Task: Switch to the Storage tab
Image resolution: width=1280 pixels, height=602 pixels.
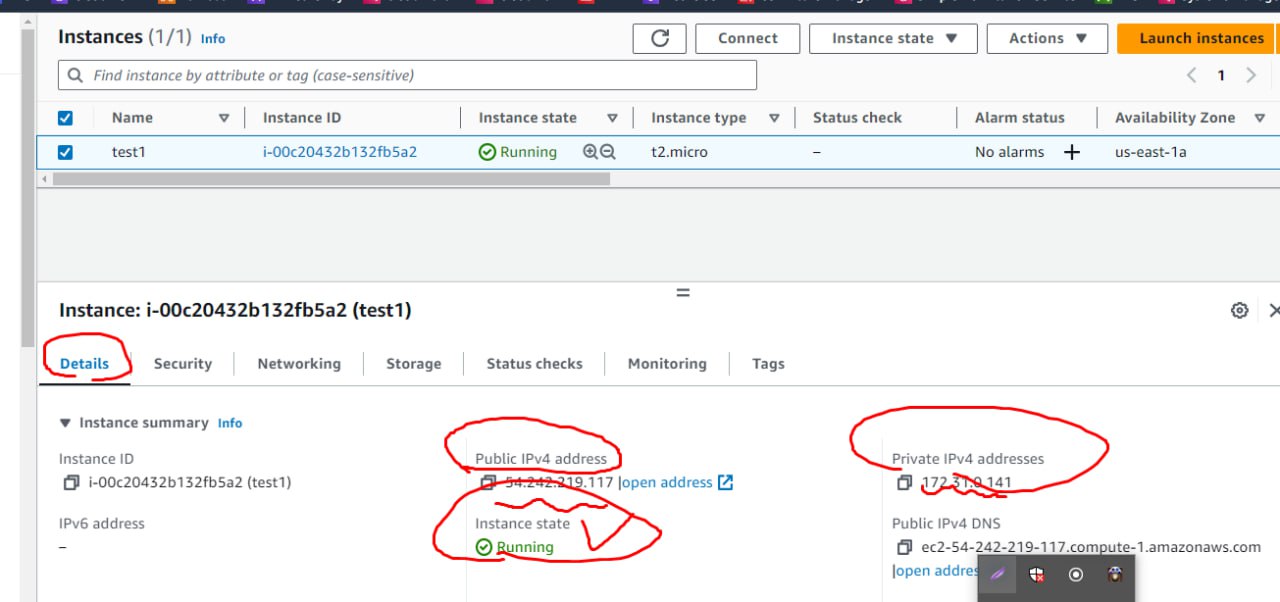Action: pos(414,364)
